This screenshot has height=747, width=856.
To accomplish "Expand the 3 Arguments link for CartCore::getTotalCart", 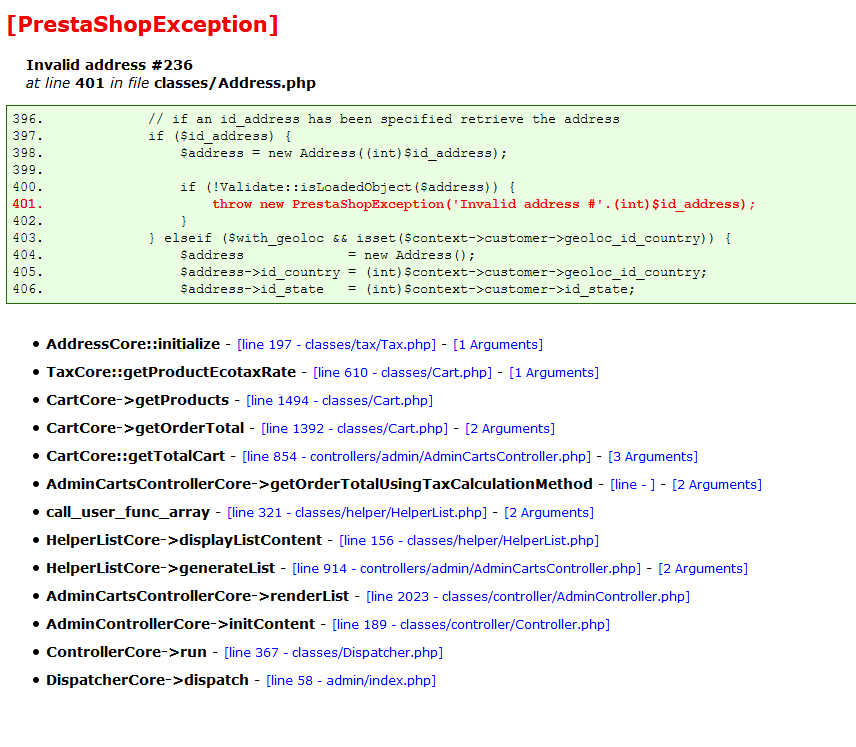I will point(653,456).
